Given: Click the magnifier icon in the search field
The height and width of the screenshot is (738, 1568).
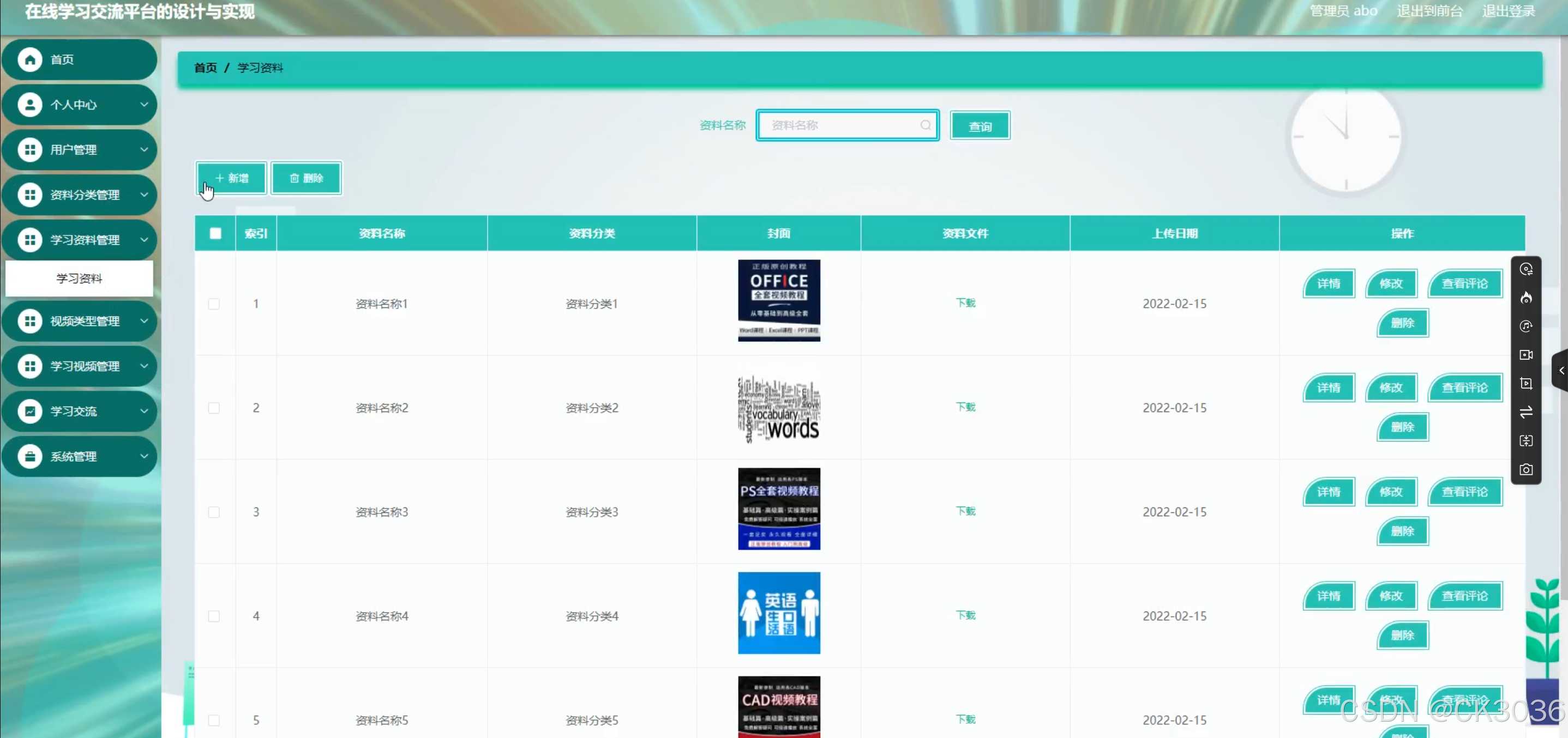Looking at the screenshot, I should (925, 125).
